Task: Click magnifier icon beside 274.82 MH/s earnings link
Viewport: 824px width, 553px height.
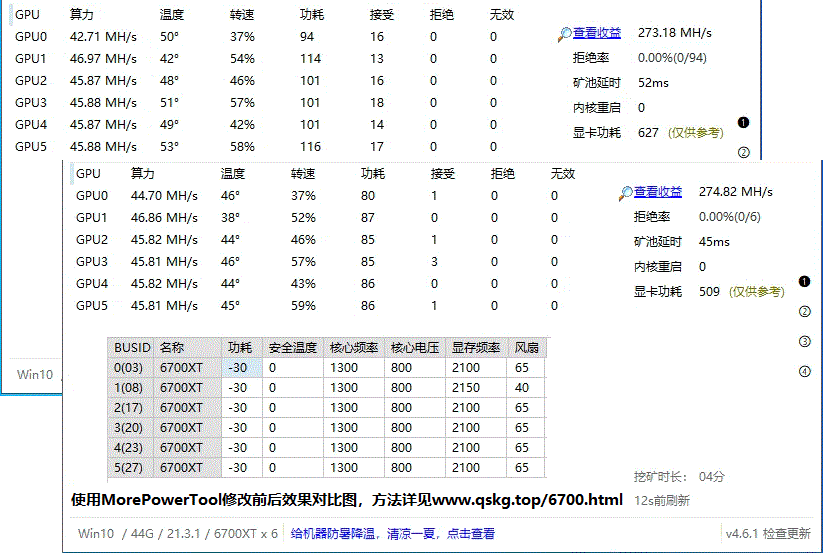Action: 625,192
